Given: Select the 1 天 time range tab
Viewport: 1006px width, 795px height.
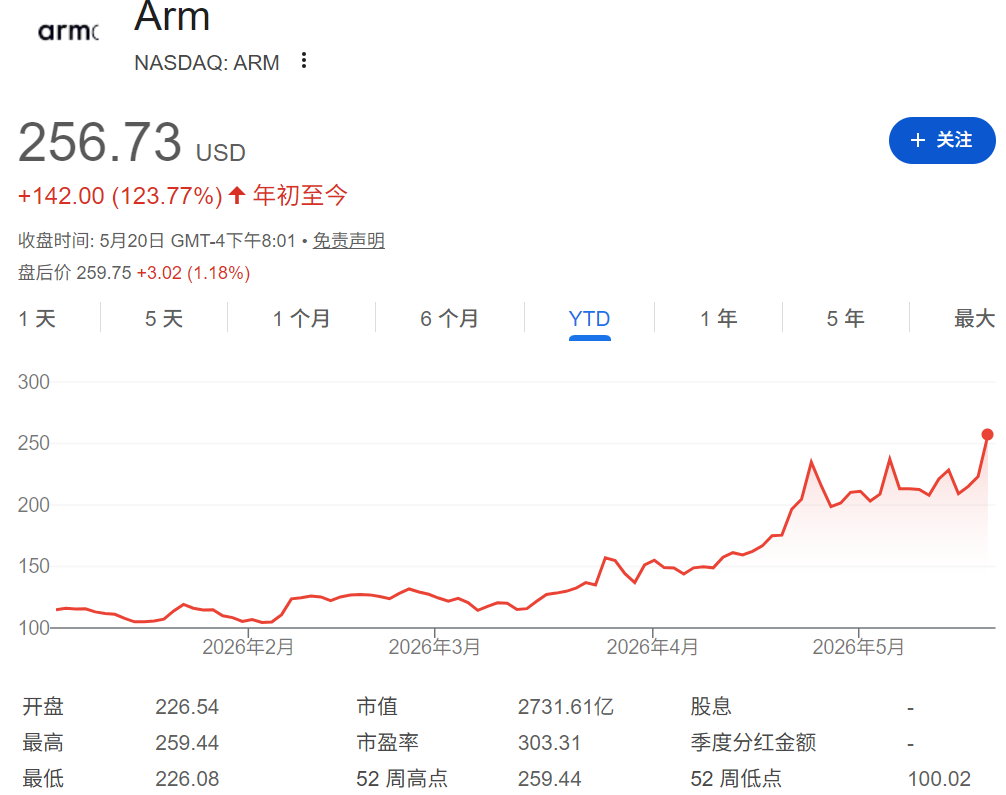Looking at the screenshot, I should pos(37,318).
